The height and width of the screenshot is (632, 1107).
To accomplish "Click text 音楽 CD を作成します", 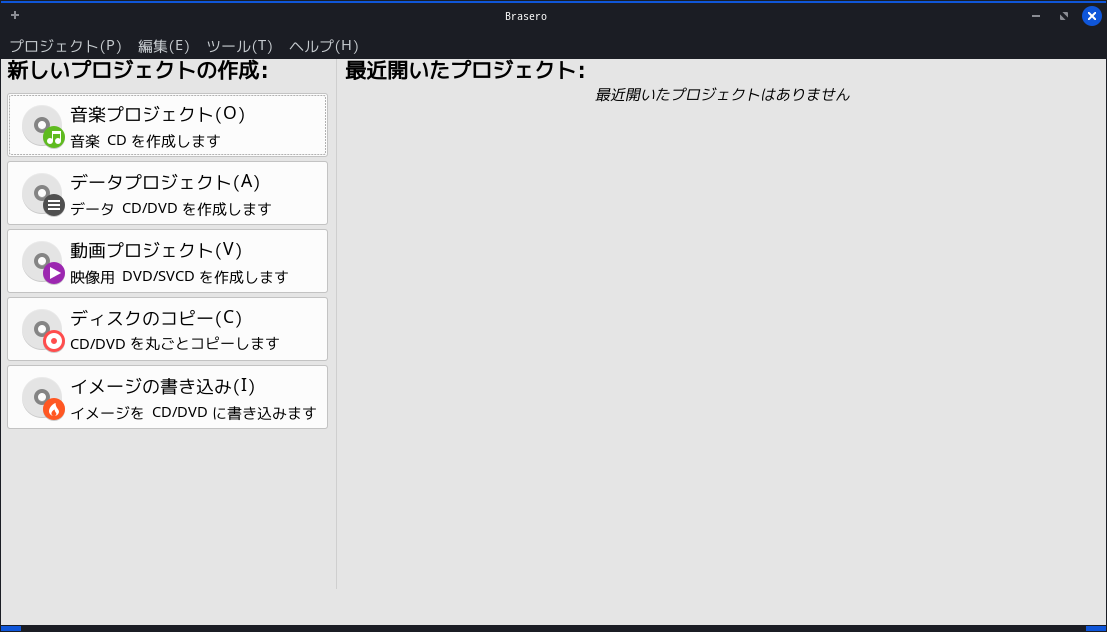I will pyautogui.click(x=145, y=141).
